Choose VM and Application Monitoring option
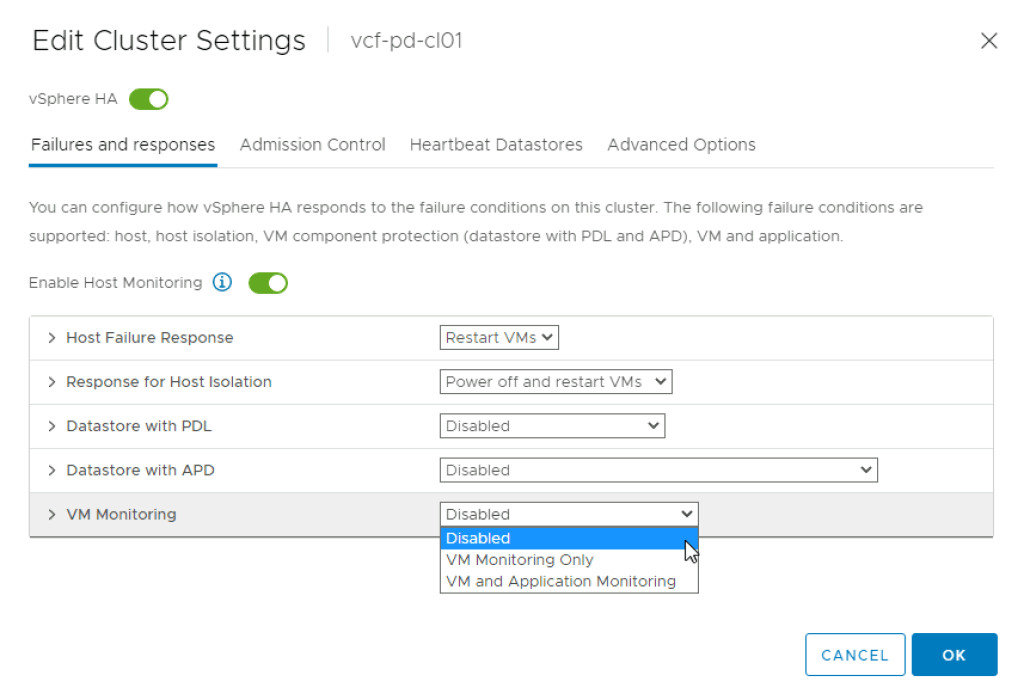This screenshot has height=694, width=1024. point(561,581)
